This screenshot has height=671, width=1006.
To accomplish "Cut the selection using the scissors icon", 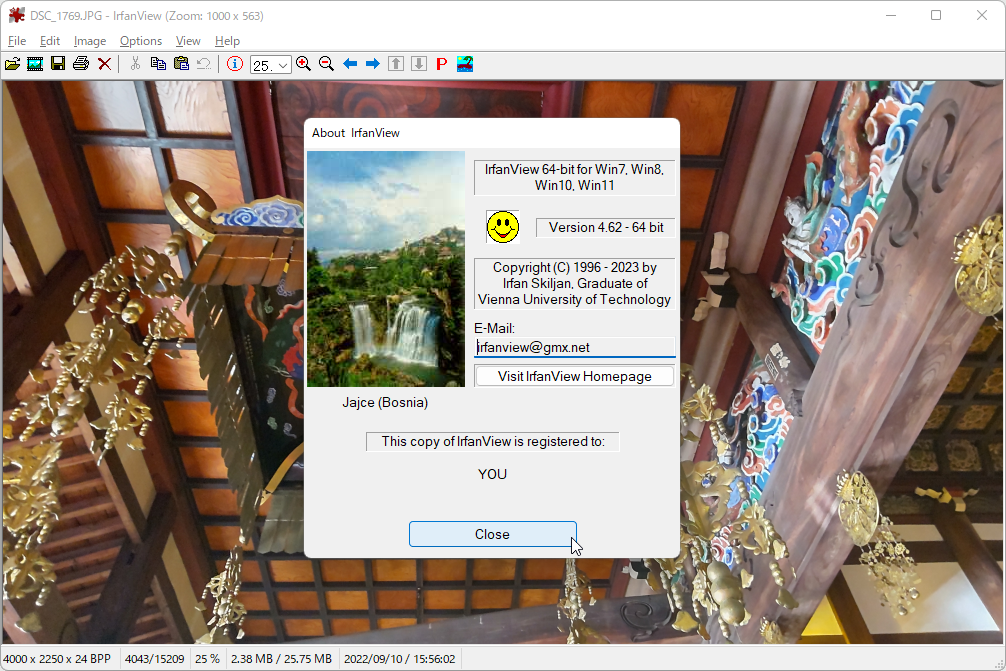I will coord(135,63).
